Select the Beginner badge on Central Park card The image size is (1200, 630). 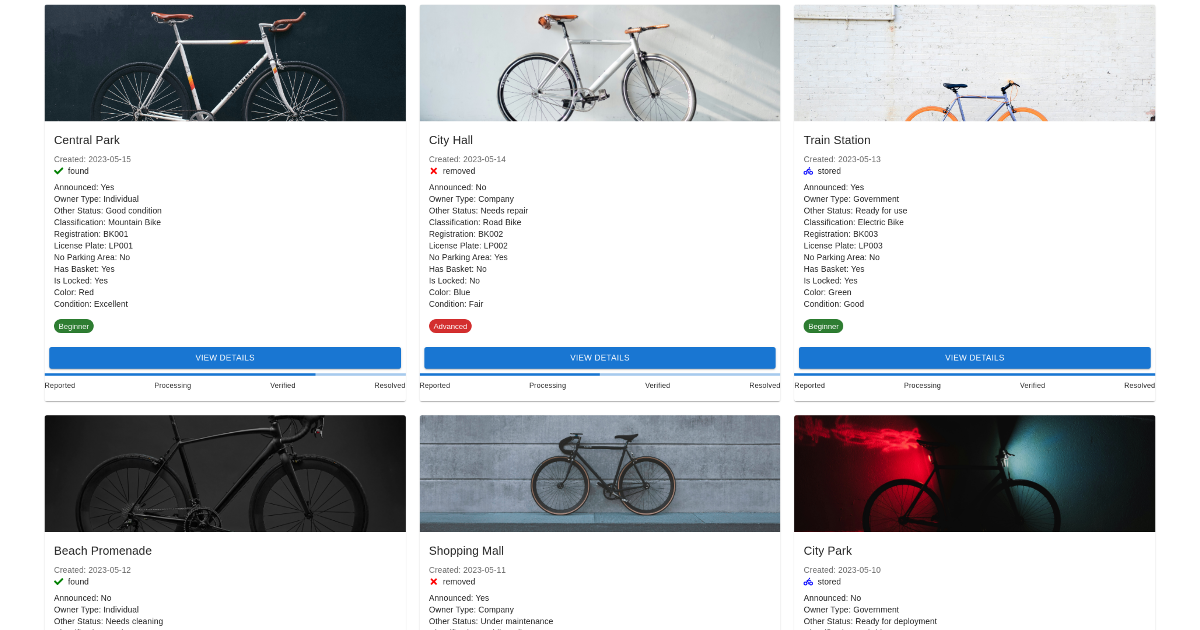coord(73,325)
